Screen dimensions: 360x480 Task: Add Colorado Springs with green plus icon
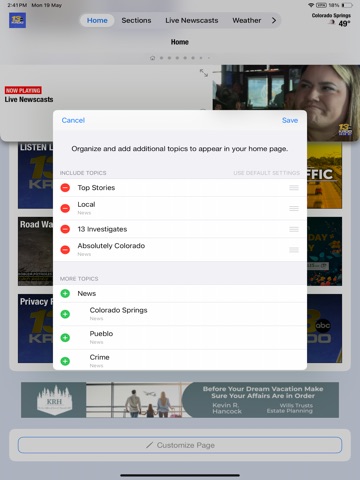(65, 314)
